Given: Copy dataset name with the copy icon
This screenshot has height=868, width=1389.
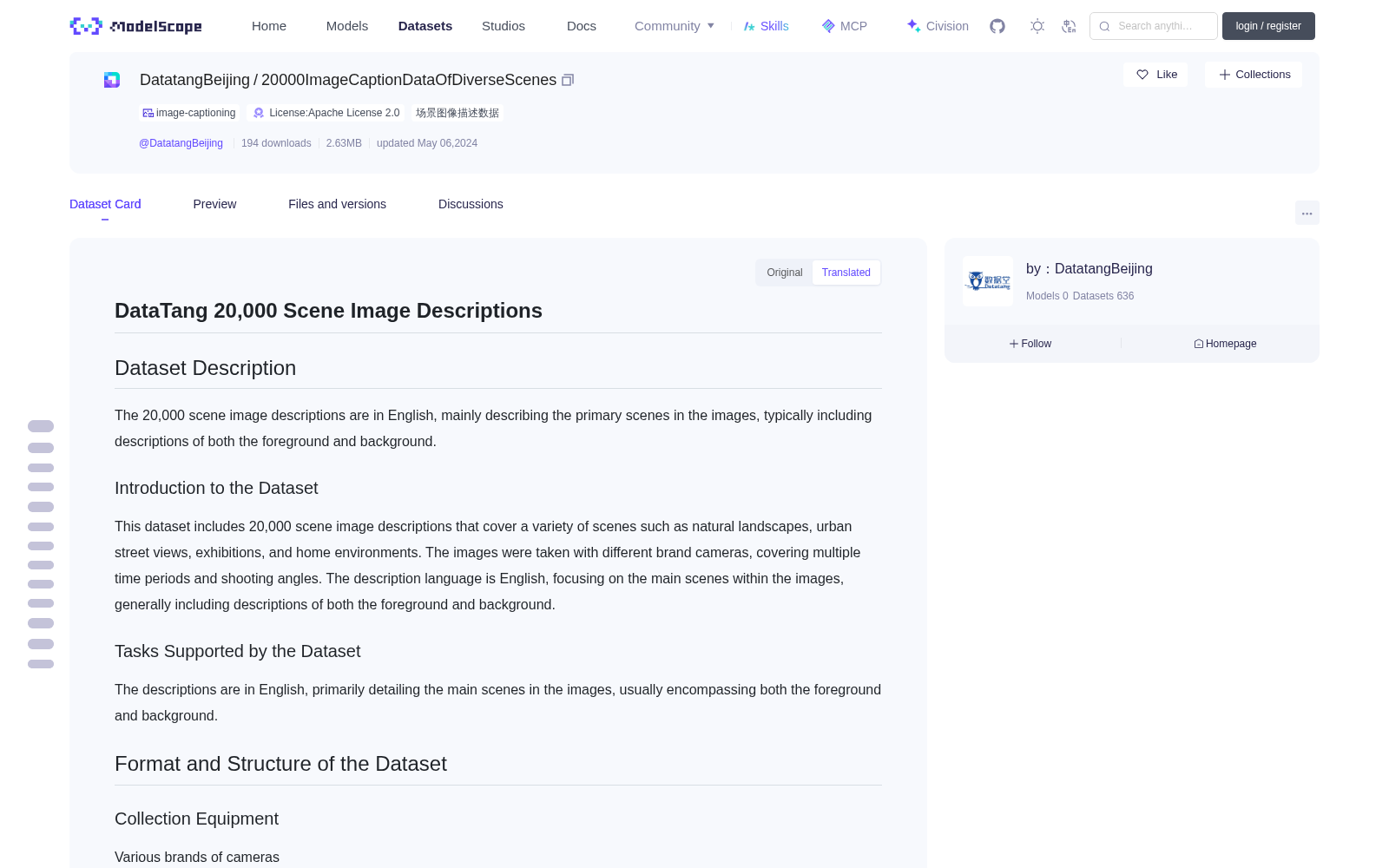Looking at the screenshot, I should (568, 80).
